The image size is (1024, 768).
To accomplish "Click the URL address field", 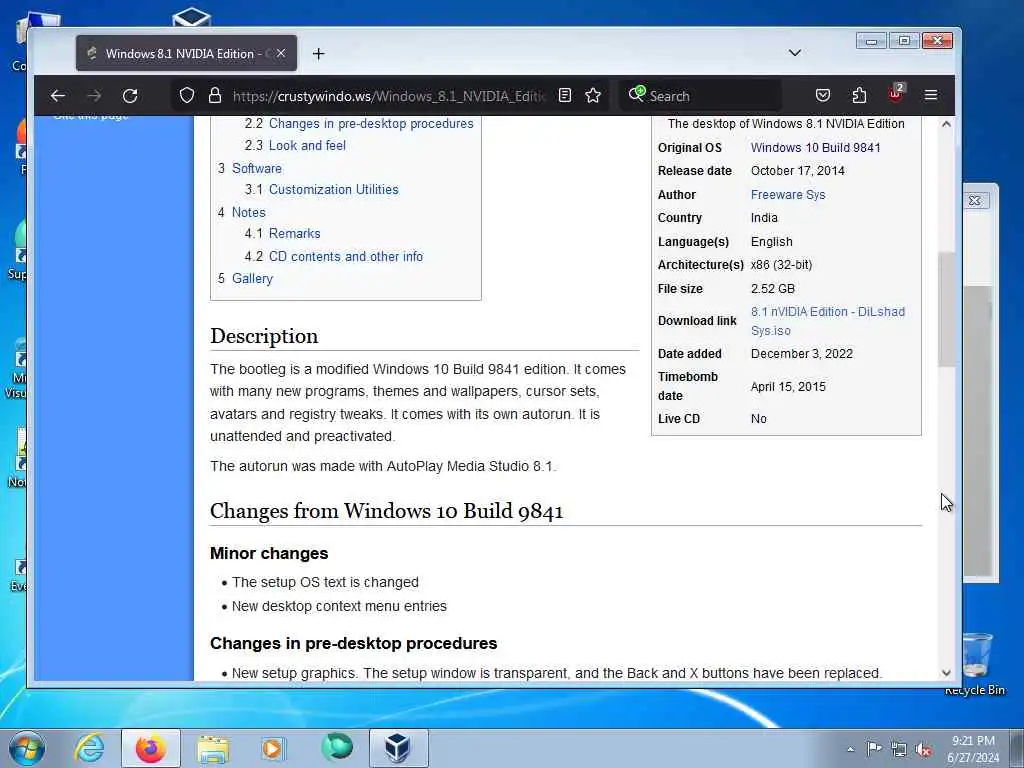I will (x=388, y=96).
